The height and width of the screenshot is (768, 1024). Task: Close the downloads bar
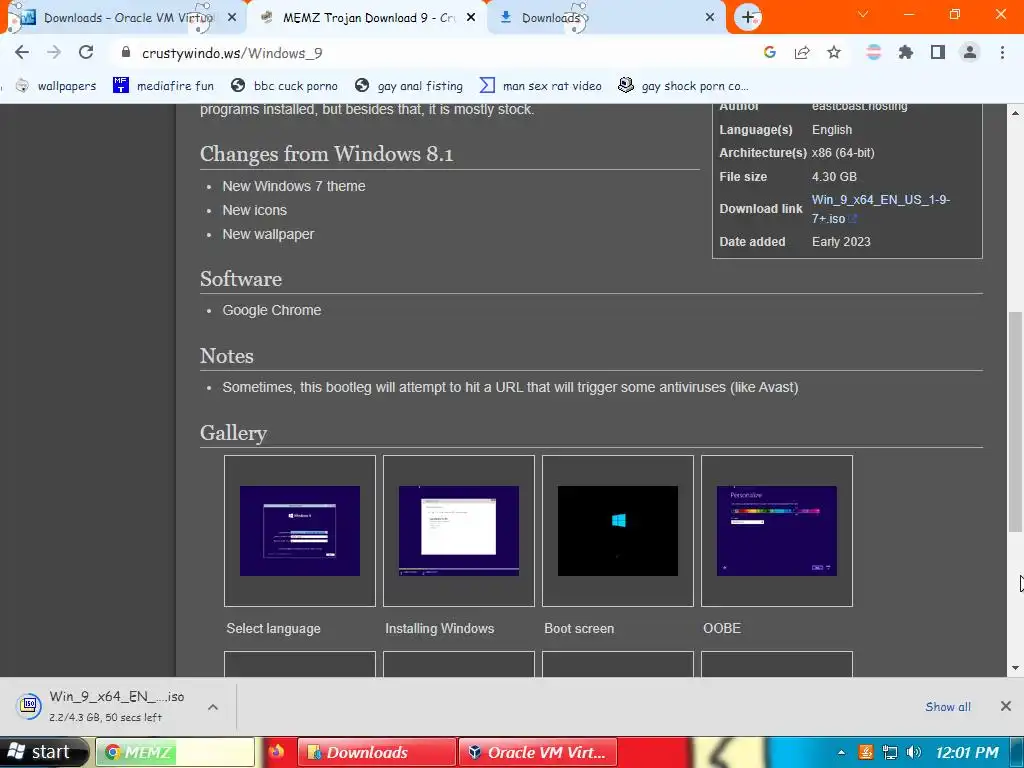click(x=1006, y=706)
